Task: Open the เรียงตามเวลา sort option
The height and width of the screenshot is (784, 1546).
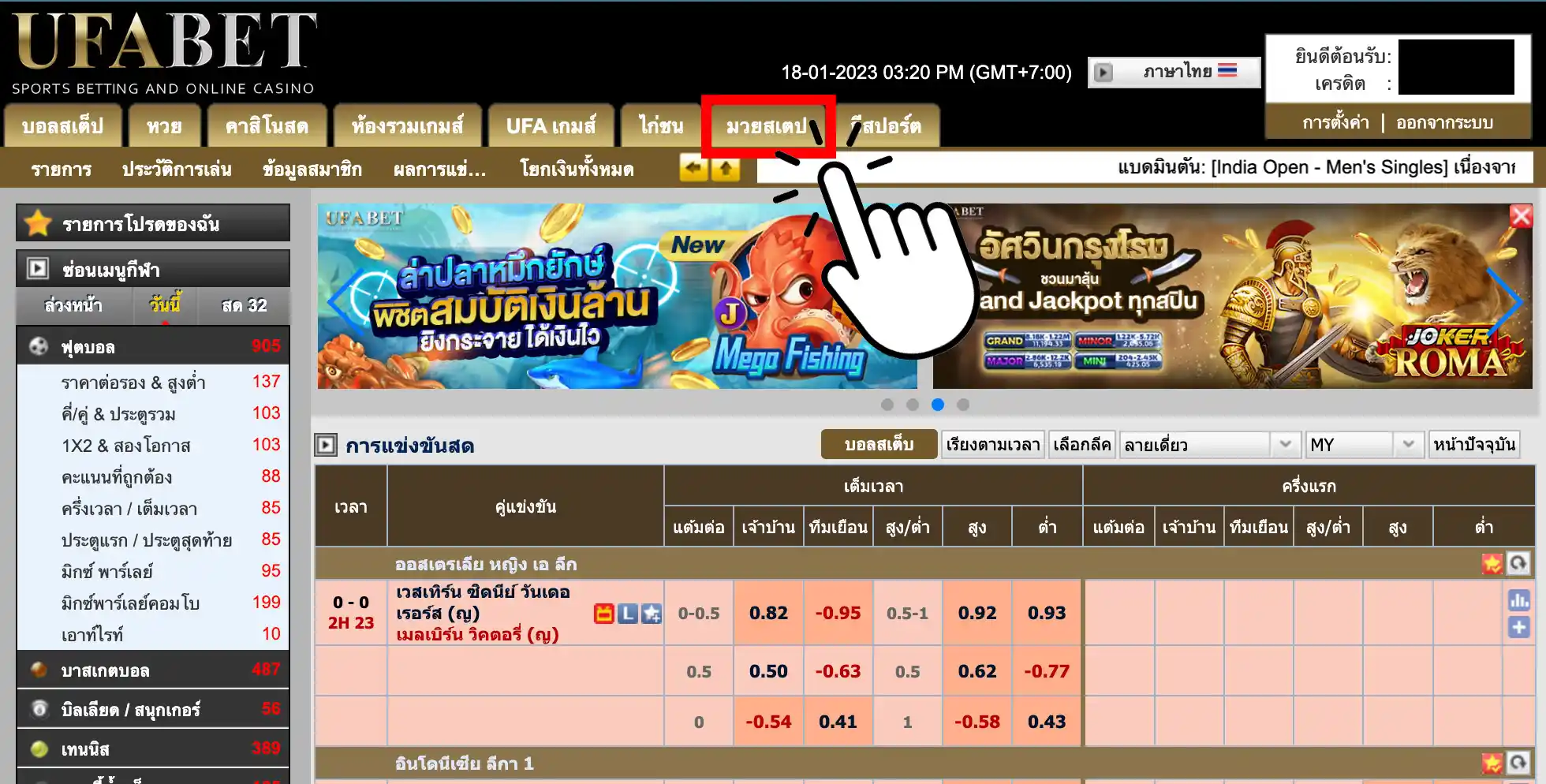Action: coord(993,444)
